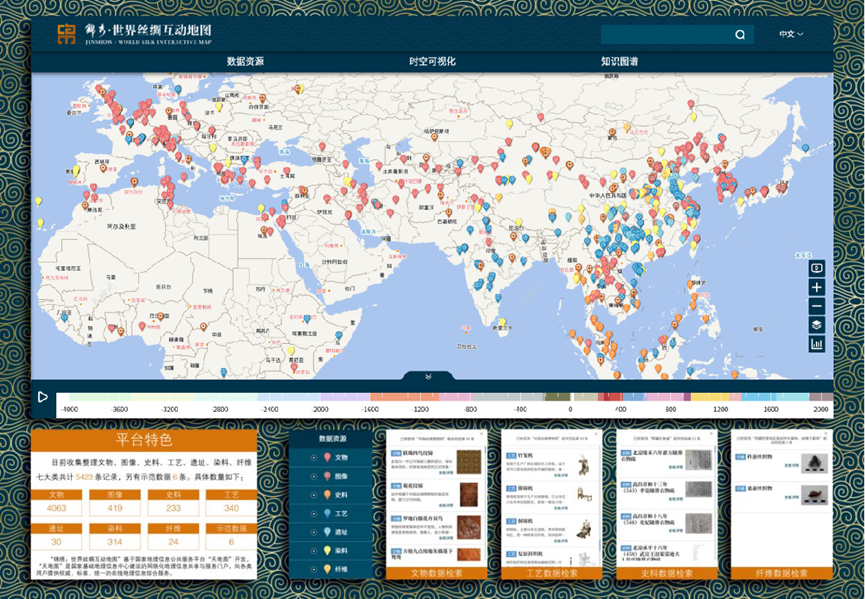Switch to the 时空可视化 tab
The height and width of the screenshot is (599, 865).
(x=432, y=62)
